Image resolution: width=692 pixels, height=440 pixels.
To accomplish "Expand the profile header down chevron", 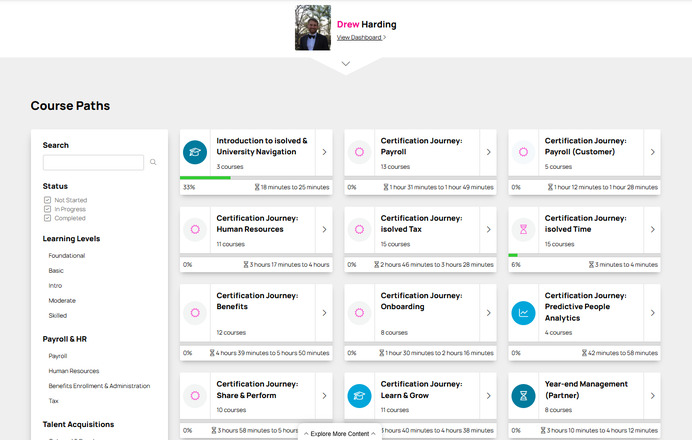I will (x=346, y=64).
